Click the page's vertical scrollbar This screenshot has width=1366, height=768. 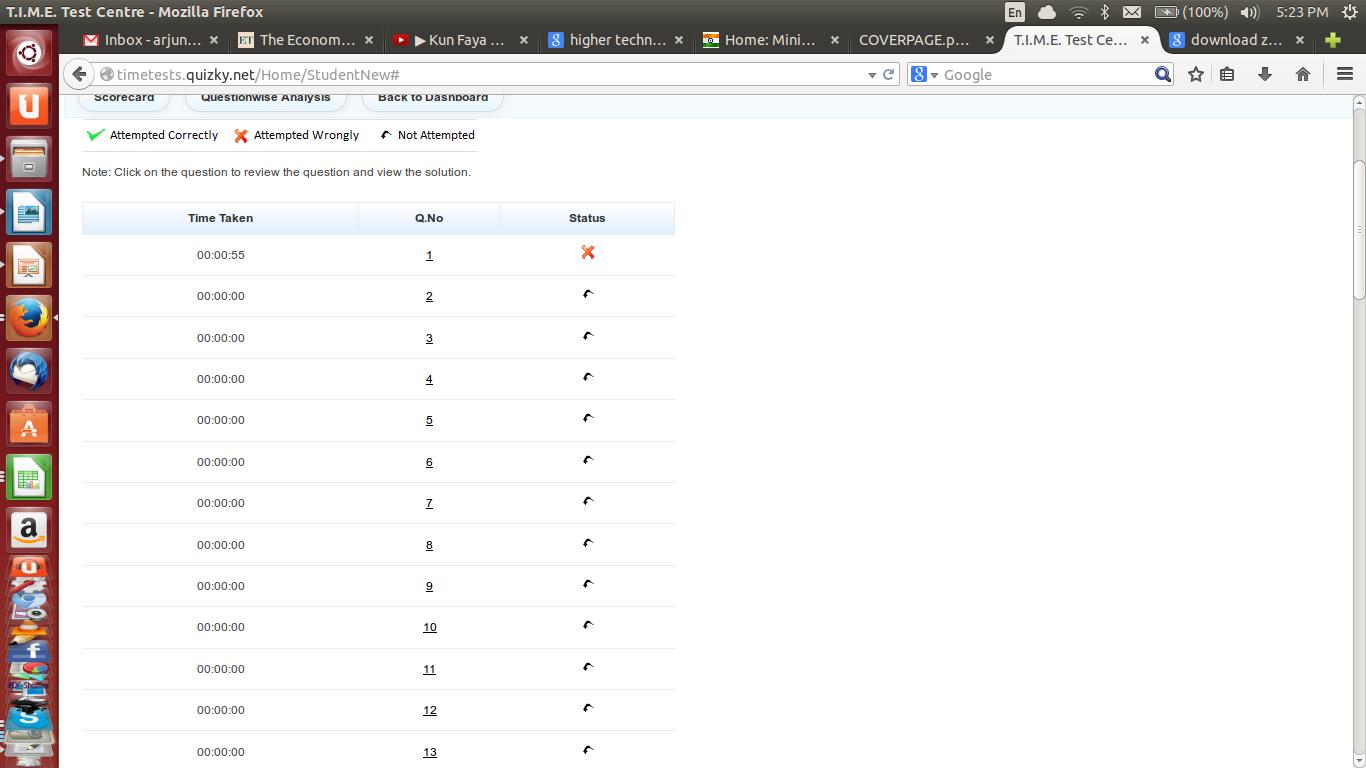1358,230
